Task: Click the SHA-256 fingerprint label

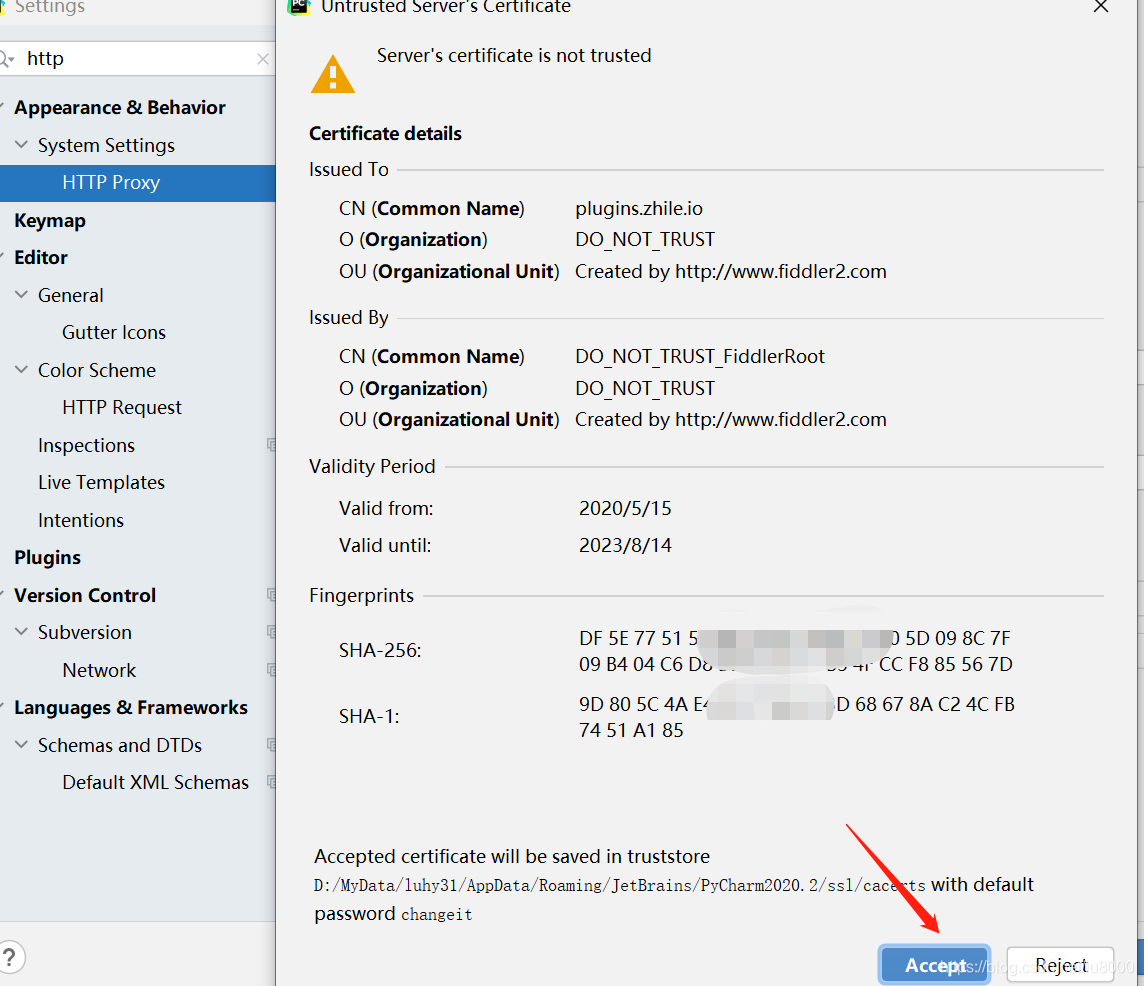Action: [380, 650]
